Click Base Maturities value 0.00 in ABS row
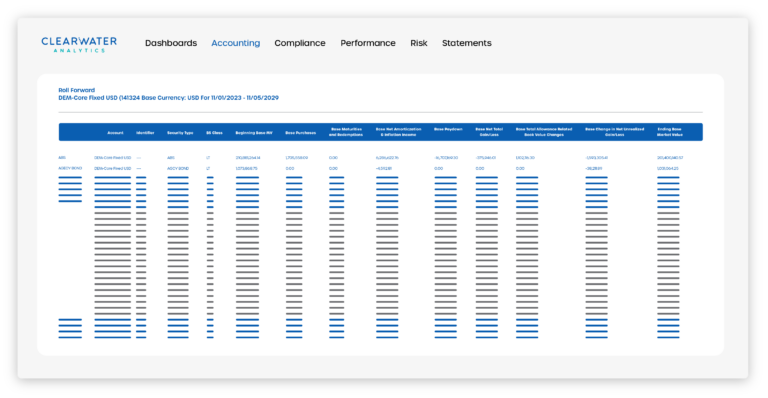 point(333,158)
